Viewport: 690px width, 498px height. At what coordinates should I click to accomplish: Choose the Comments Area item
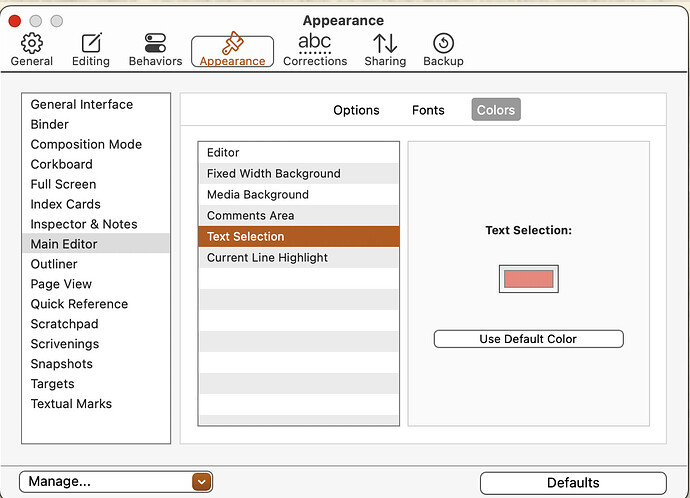(299, 216)
